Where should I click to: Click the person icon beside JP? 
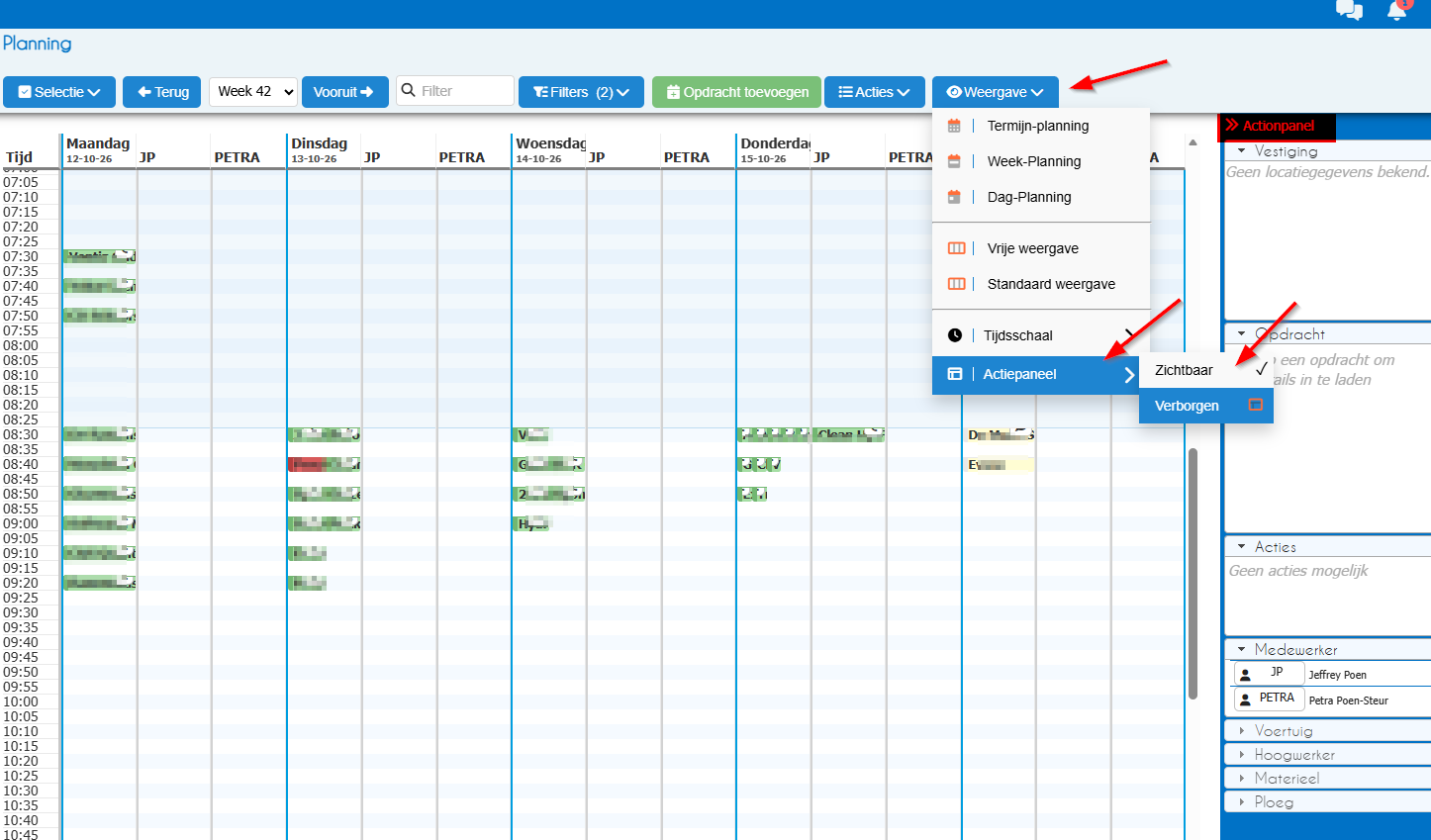(1245, 674)
